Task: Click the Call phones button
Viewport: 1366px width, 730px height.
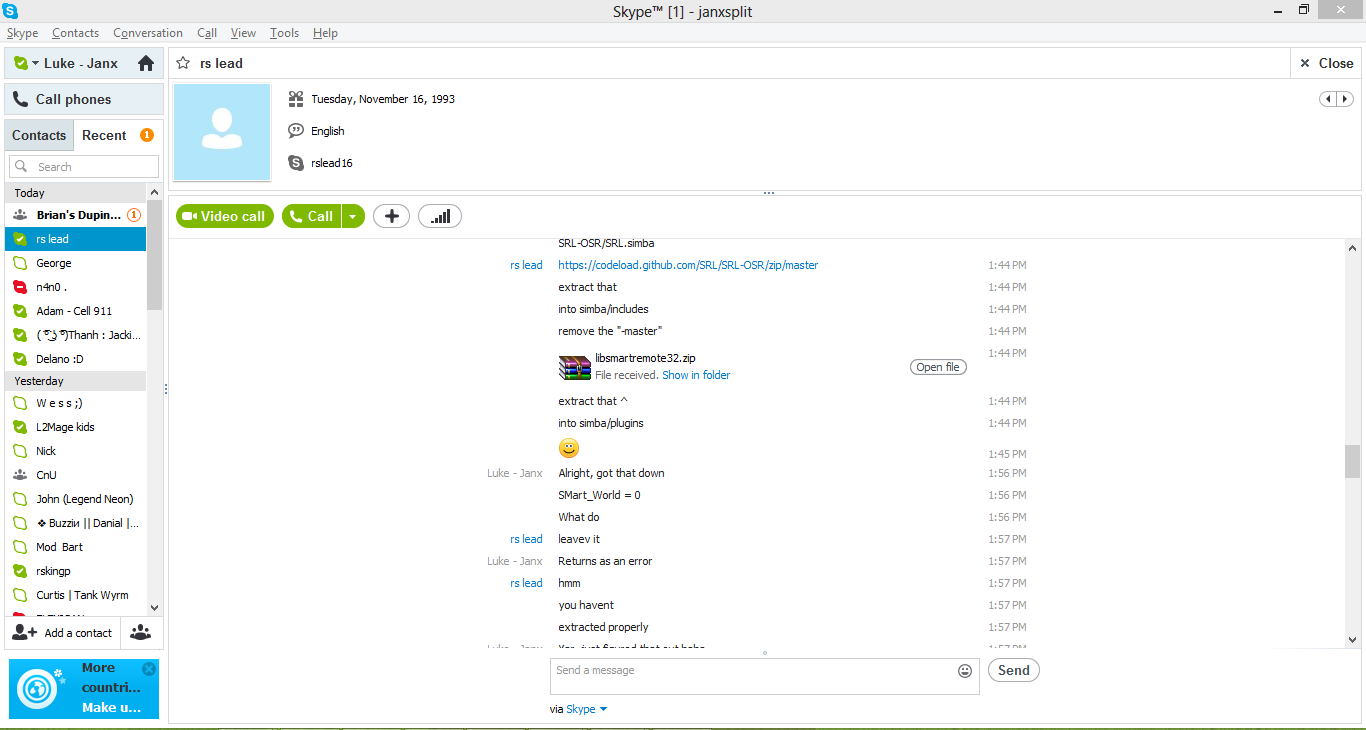Action: 84,99
